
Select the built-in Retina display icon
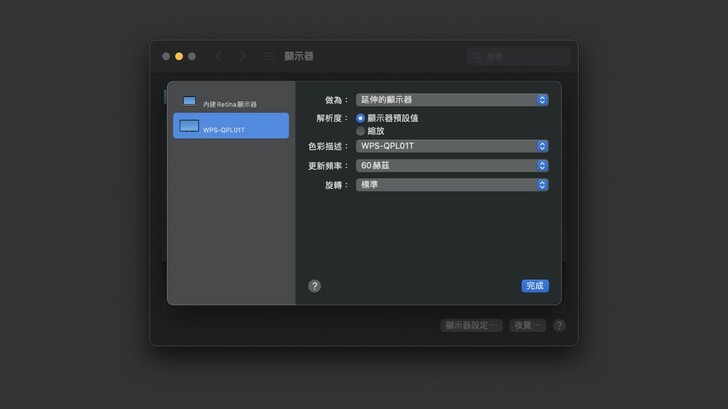[x=189, y=102]
